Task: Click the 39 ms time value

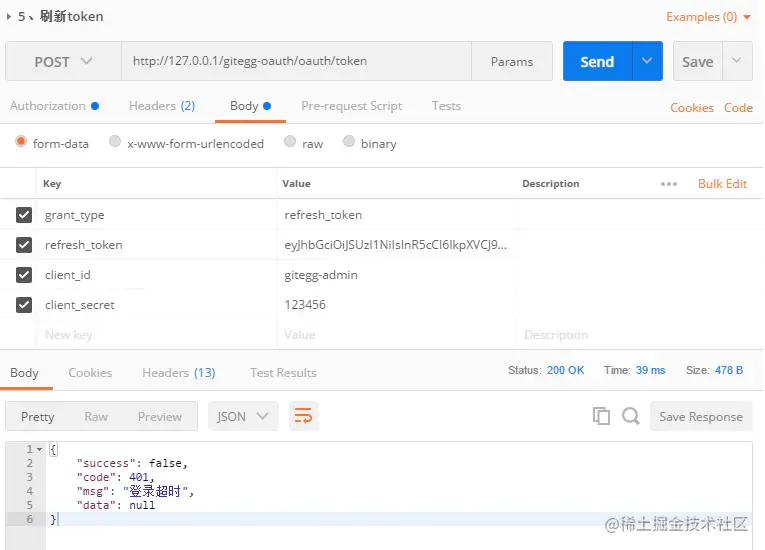Action: [x=650, y=370]
